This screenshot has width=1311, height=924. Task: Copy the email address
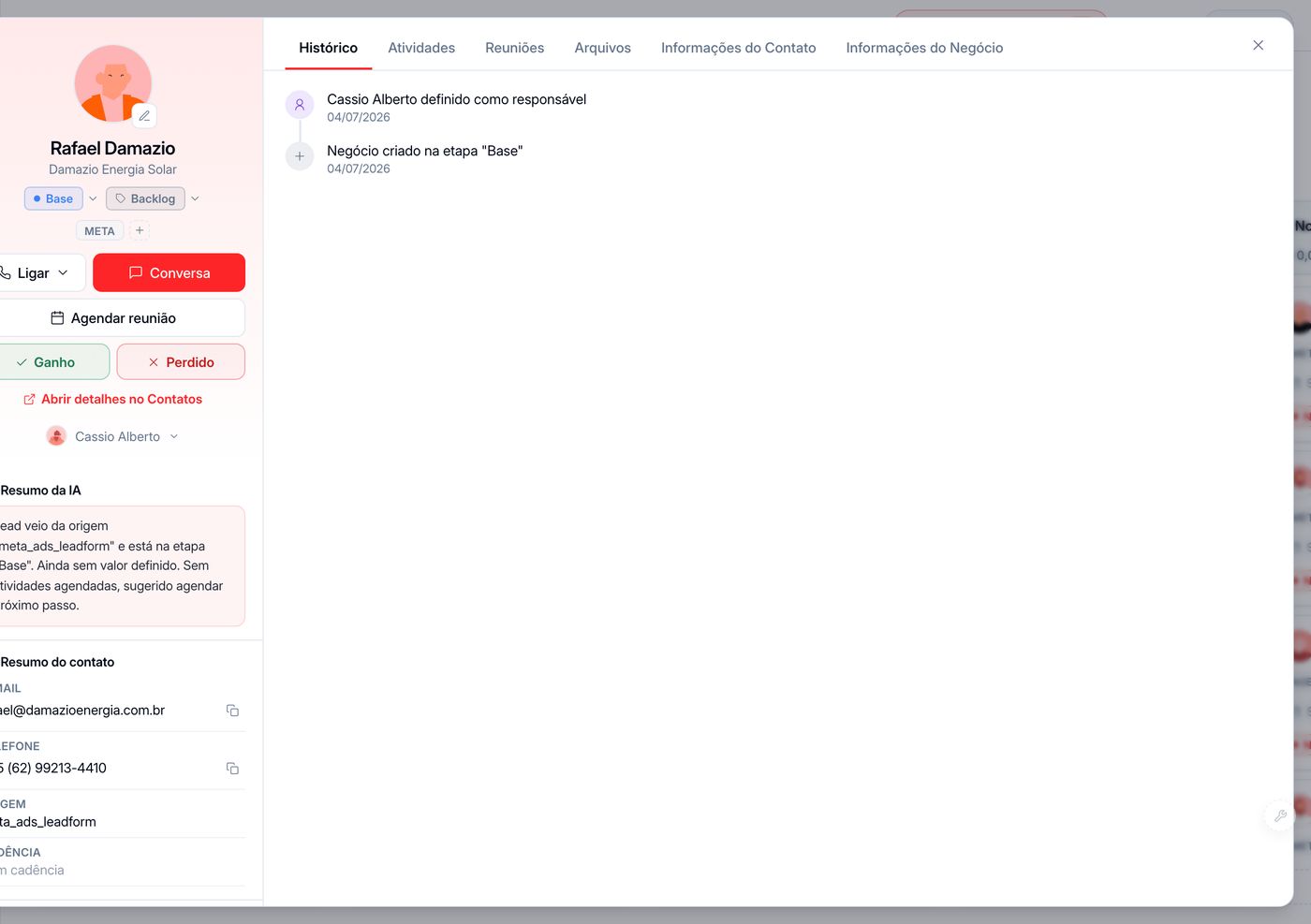pos(232,711)
